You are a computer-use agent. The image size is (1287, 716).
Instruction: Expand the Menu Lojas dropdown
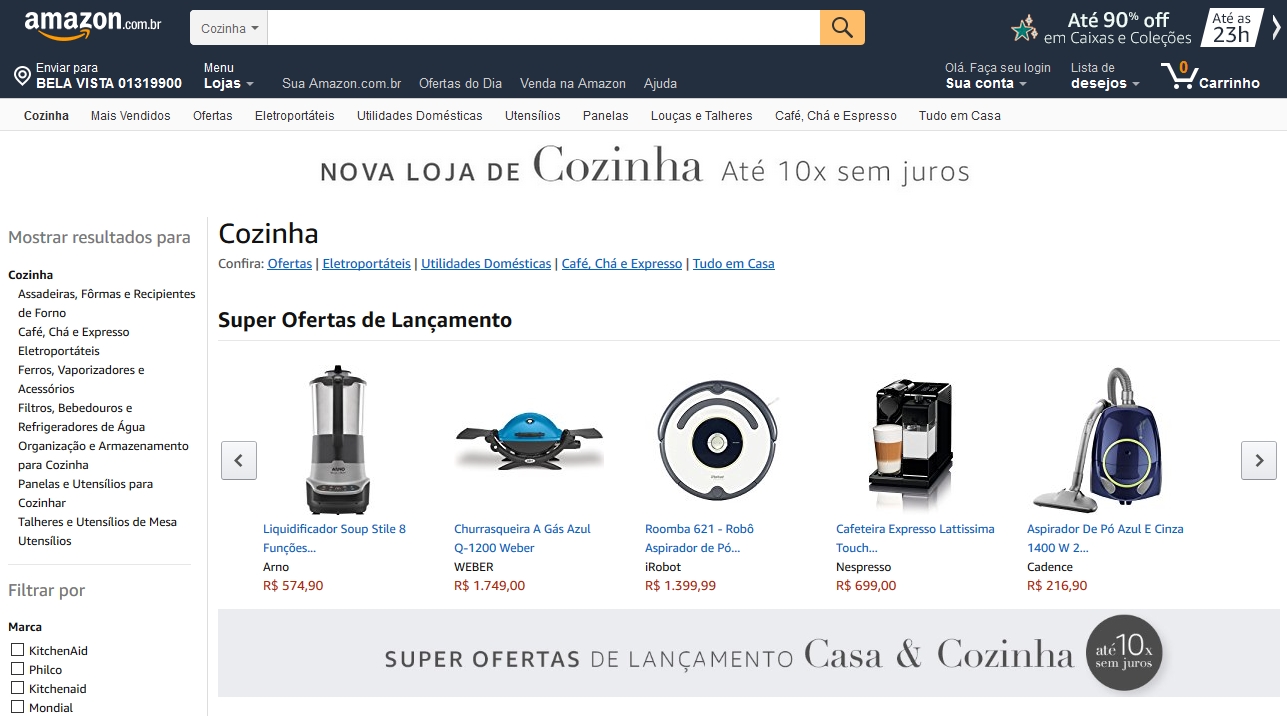point(229,76)
